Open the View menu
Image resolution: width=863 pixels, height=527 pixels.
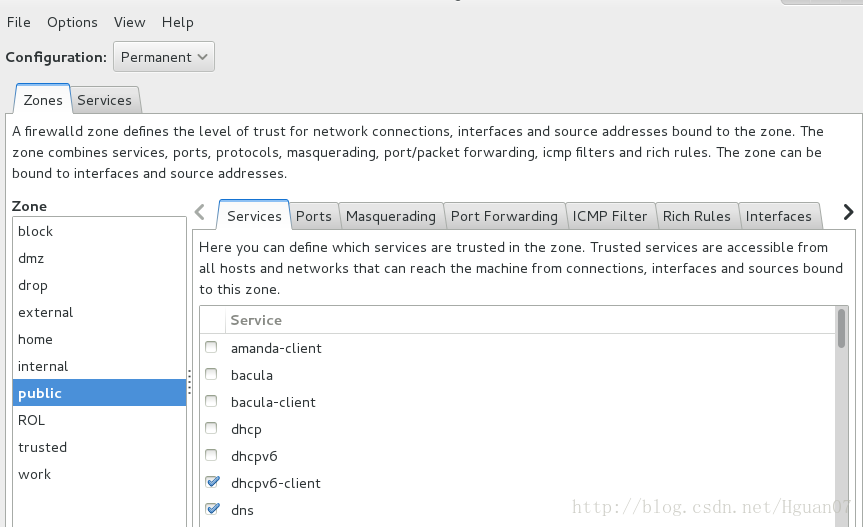pyautogui.click(x=129, y=23)
